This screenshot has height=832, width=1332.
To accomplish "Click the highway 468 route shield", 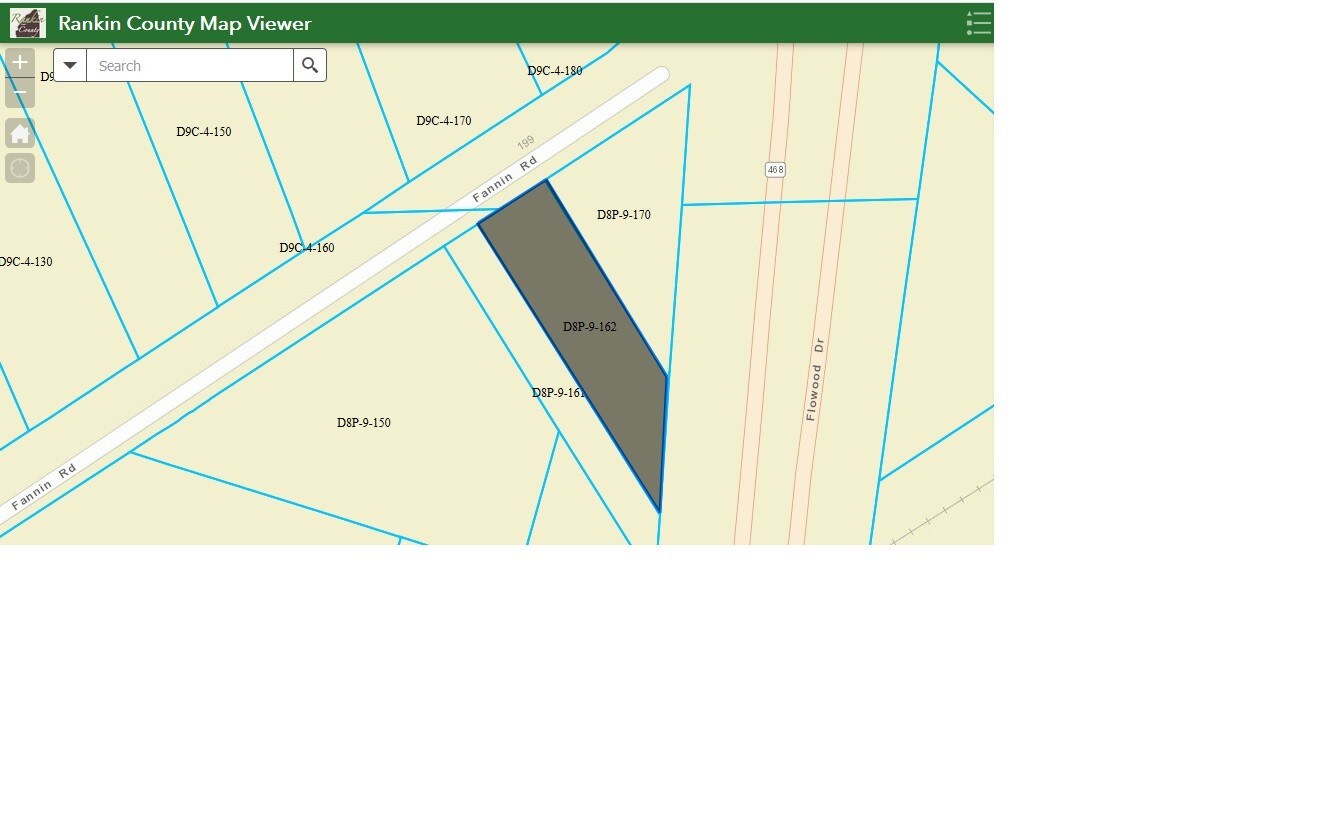I will tap(775, 169).
